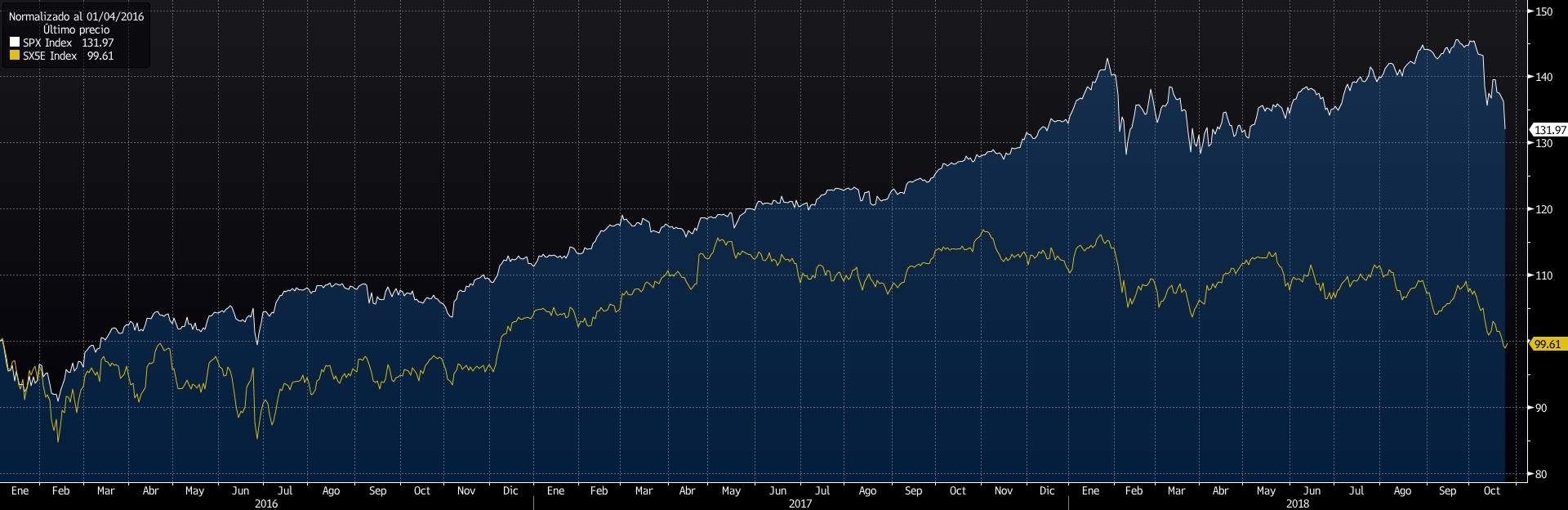The width and height of the screenshot is (1568, 510).
Task: Click the 130 value on price axis
Action: point(1543,143)
